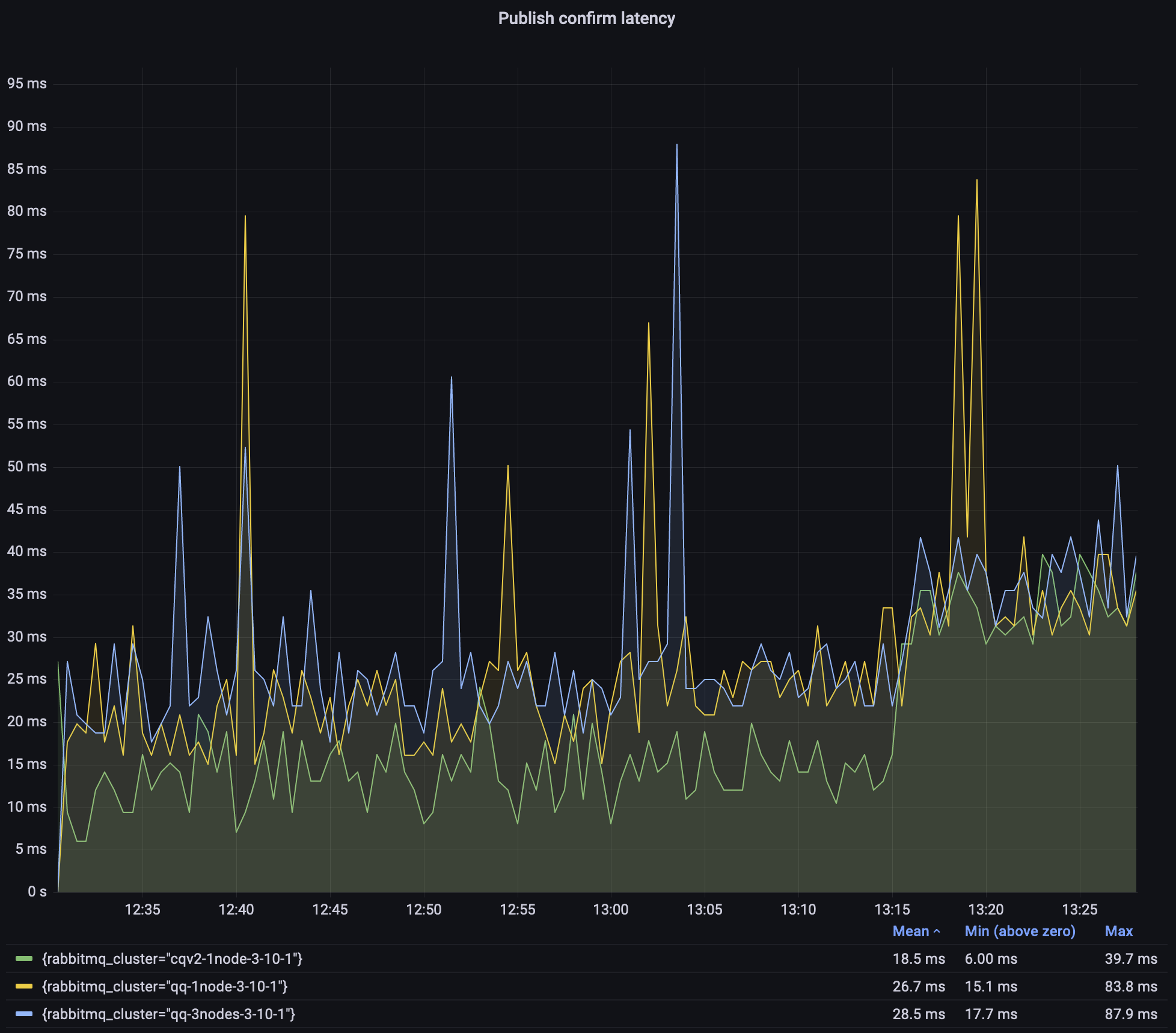Screen dimensions: 1176x1033
Task: Sort legend by Mean column header
Action: pyautogui.click(x=910, y=931)
